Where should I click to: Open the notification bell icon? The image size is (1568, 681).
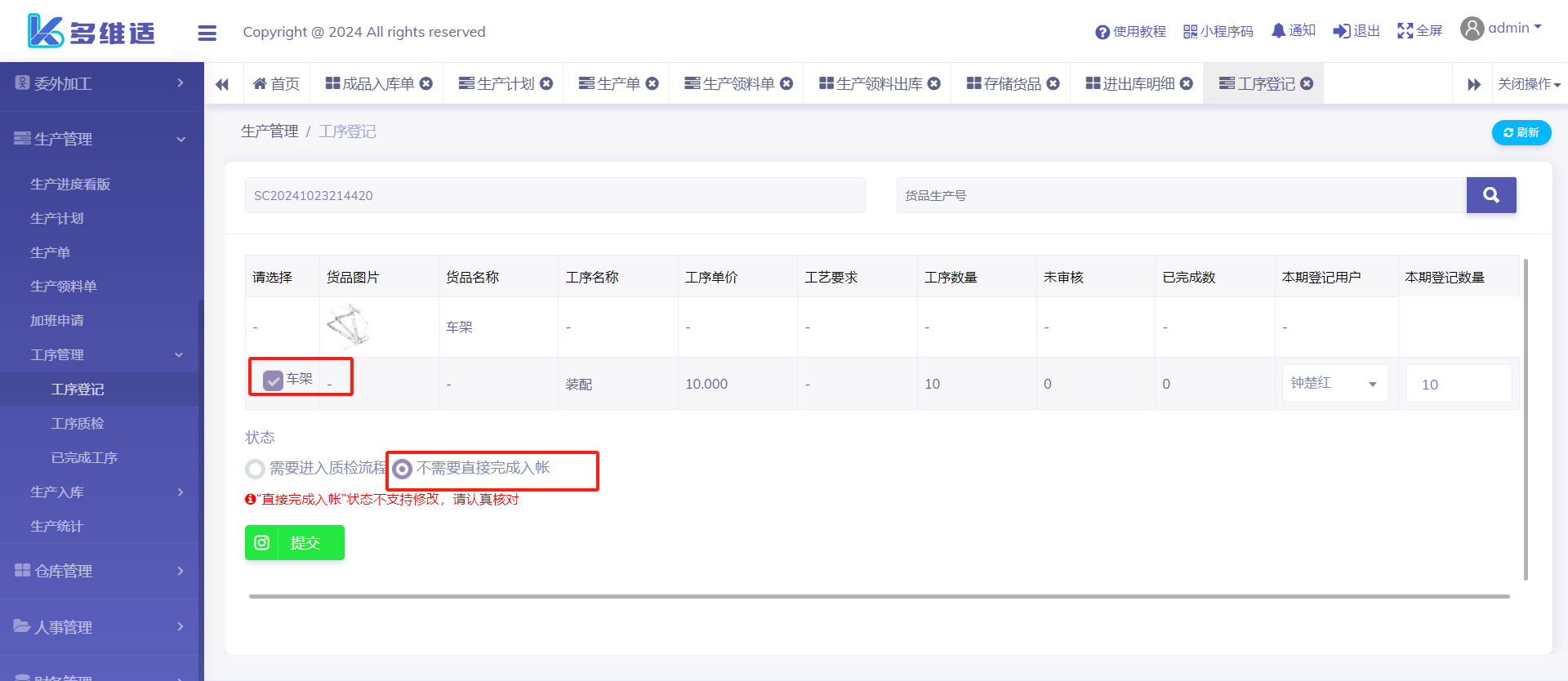coord(1278,31)
